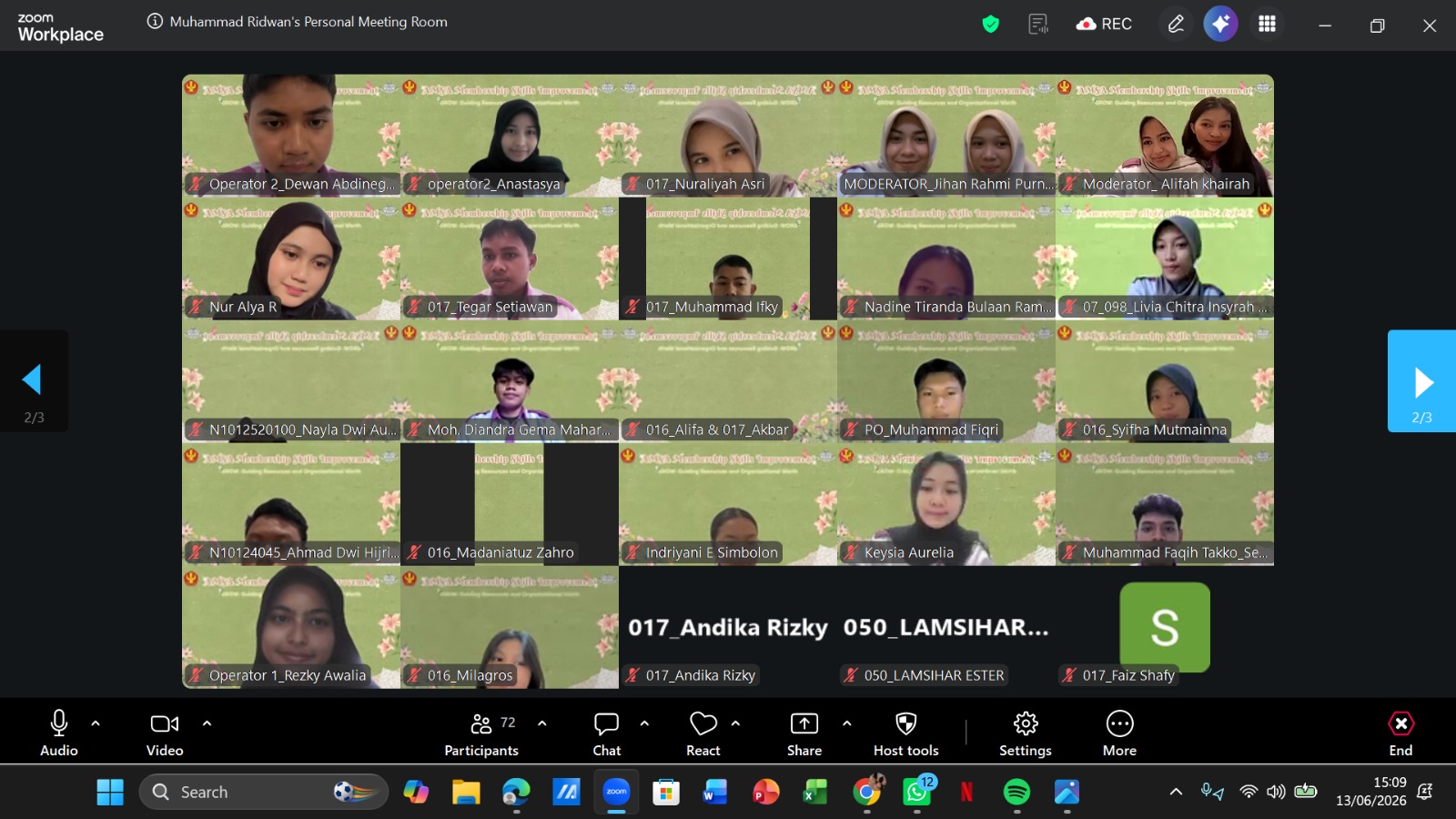Open Microsoft Edge from the taskbar
This screenshot has width=1456, height=819.
[x=516, y=792]
